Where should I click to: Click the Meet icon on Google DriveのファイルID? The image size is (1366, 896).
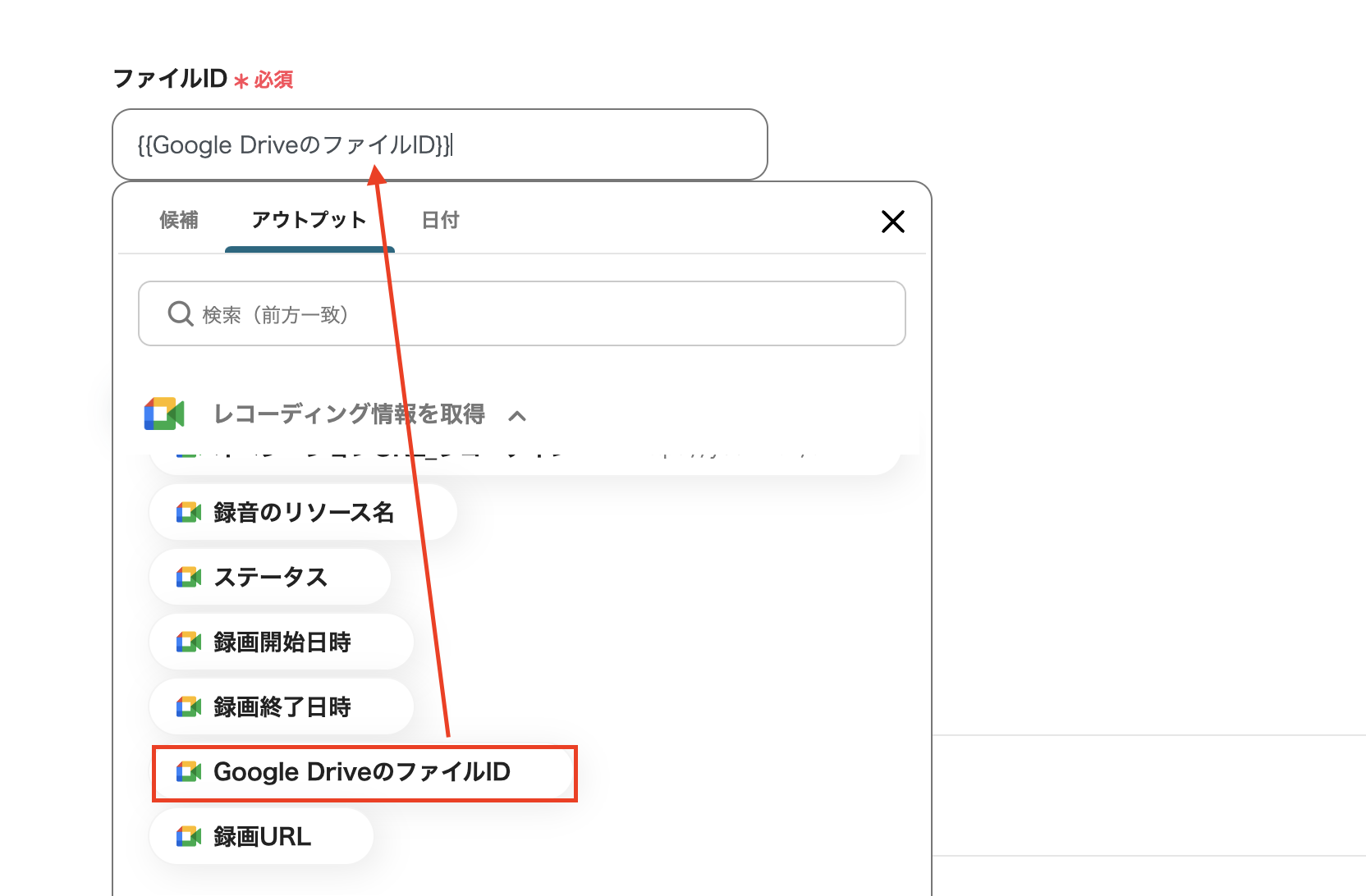click(x=189, y=772)
